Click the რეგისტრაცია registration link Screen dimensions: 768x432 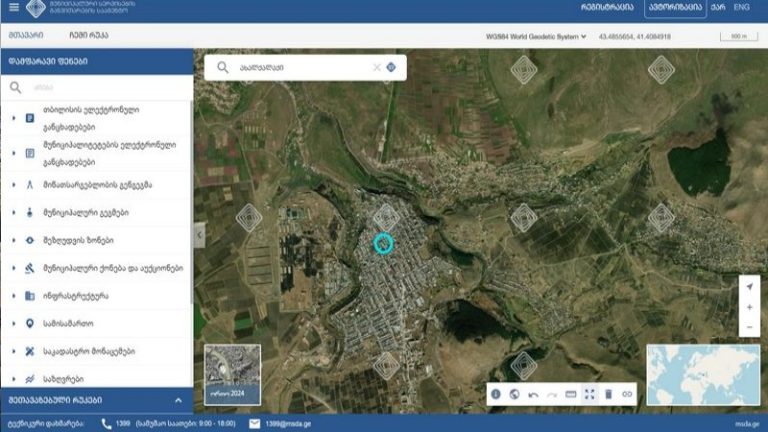[607, 7]
